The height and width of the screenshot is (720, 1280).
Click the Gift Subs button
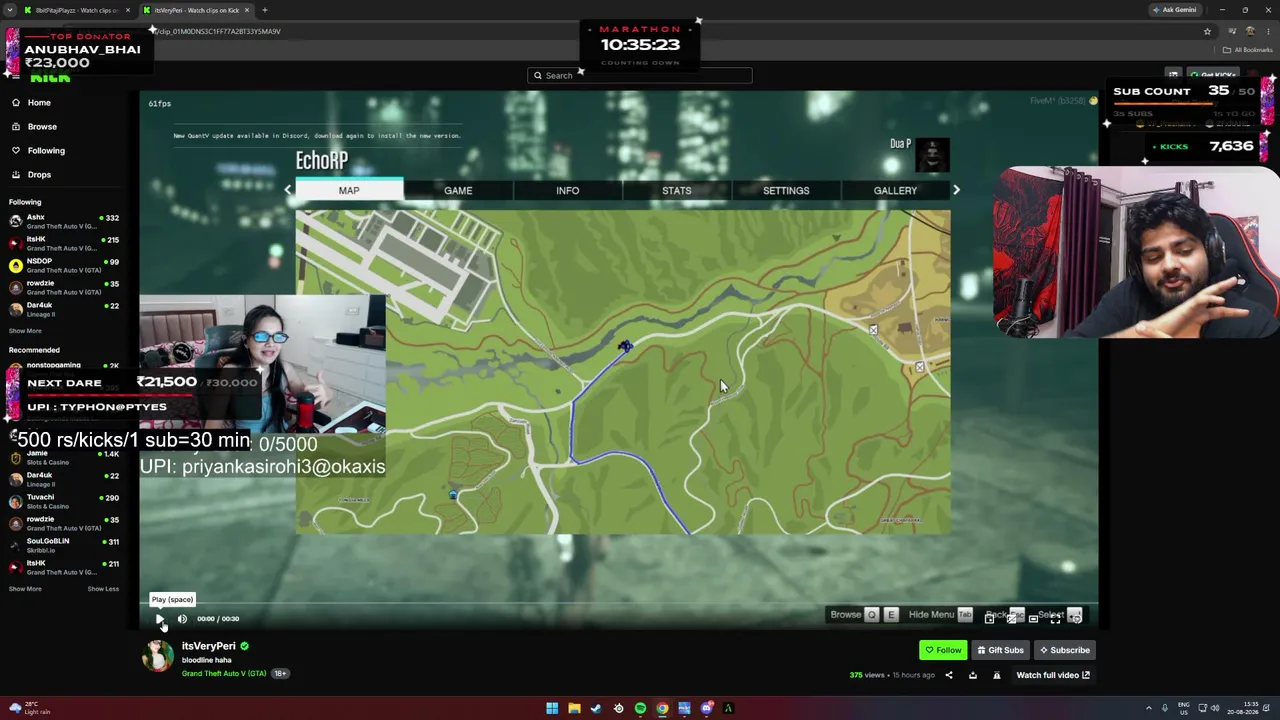pyautogui.click(x=1000, y=650)
